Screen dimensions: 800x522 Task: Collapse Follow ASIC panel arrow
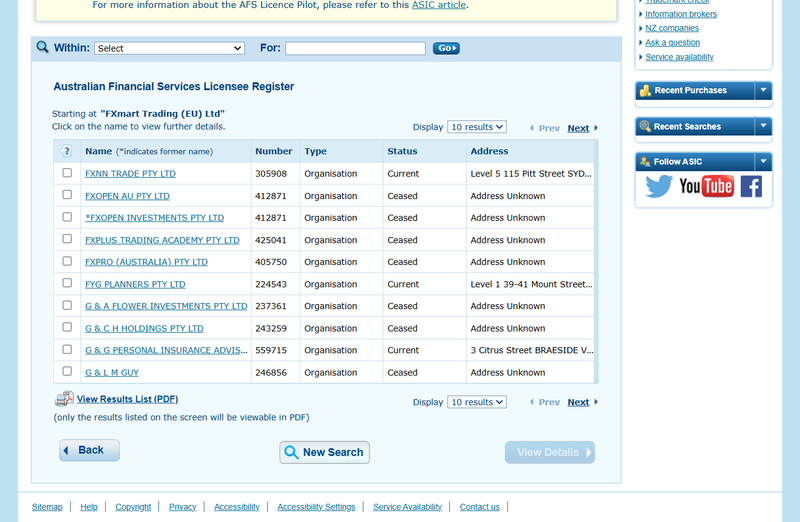pos(763,161)
